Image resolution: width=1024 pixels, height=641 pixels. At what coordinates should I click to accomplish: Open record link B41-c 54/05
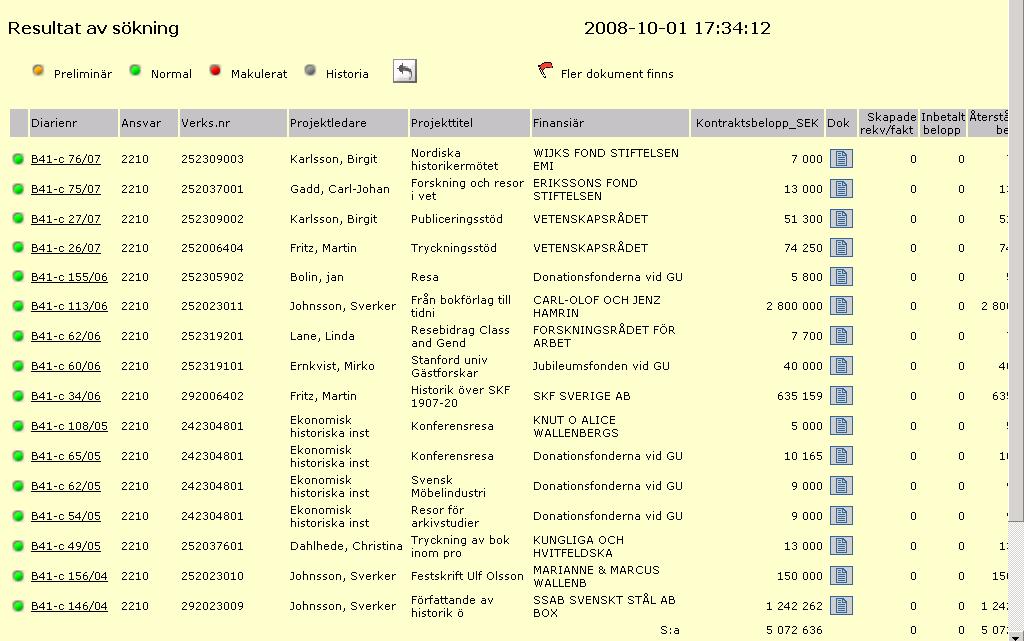(x=66, y=516)
